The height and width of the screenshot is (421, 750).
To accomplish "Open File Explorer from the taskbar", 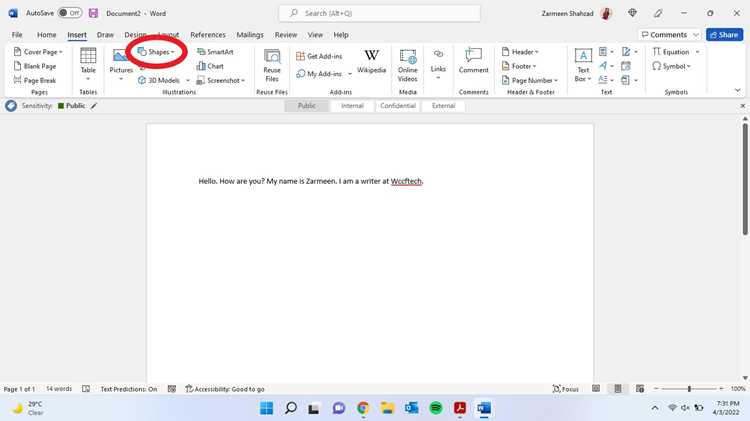I will [387, 408].
